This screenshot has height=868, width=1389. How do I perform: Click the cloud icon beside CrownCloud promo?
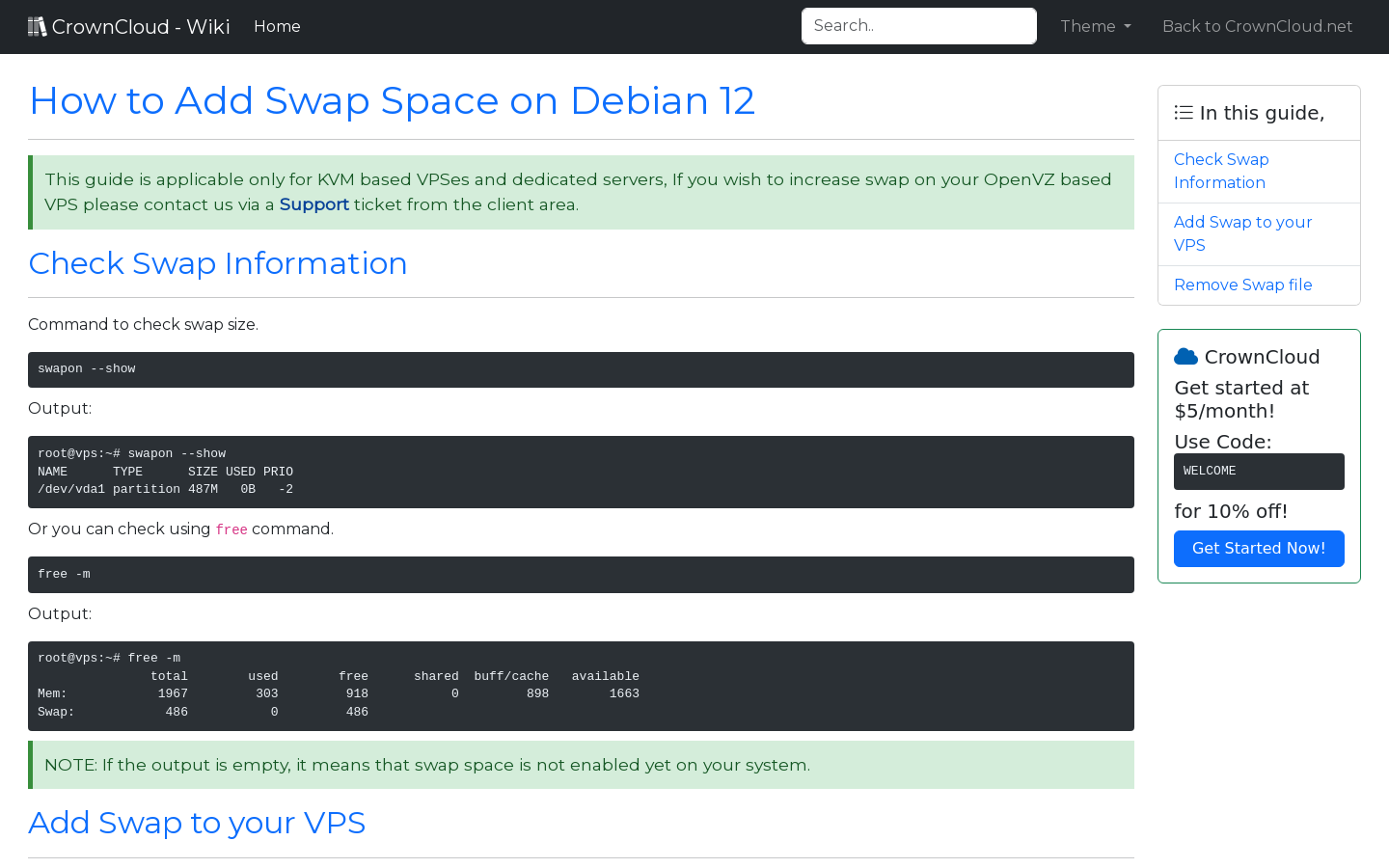pos(1185,355)
